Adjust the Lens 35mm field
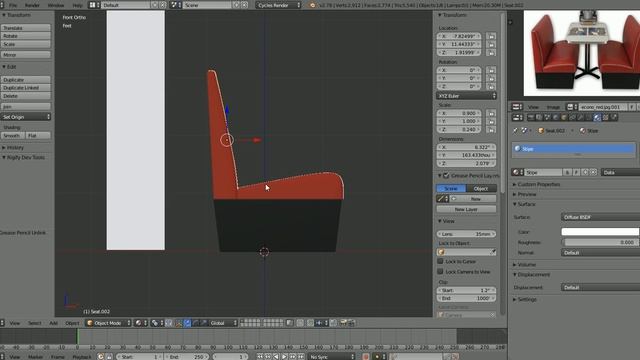 (467, 234)
